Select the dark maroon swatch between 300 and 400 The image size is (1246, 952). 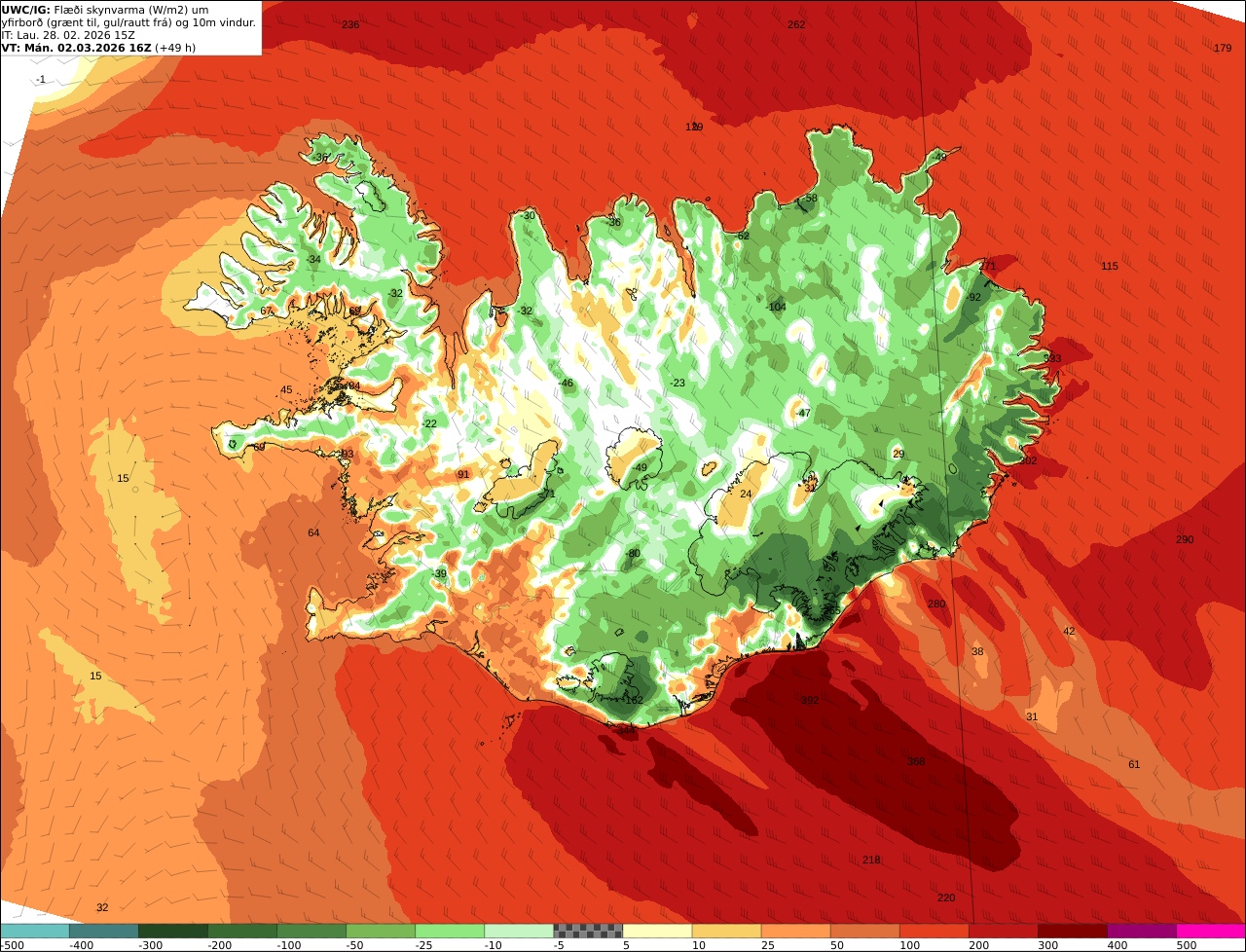[1073, 931]
